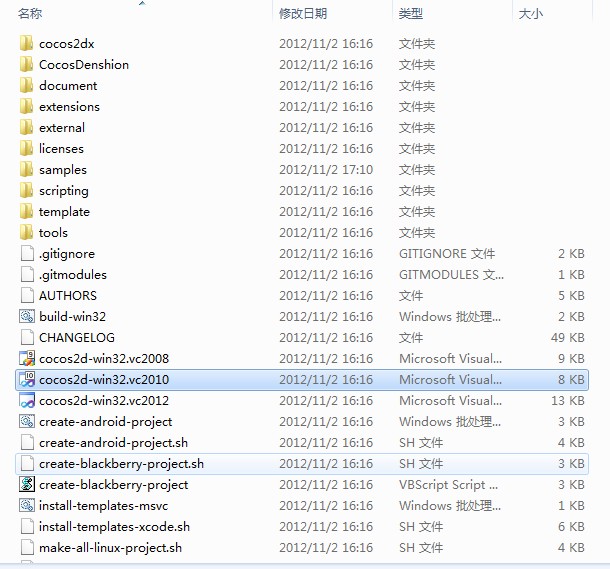Viewport: 610px width, 569px height.
Task: Select the cocos2d-win32.vc2008 file name
Action: [104, 359]
